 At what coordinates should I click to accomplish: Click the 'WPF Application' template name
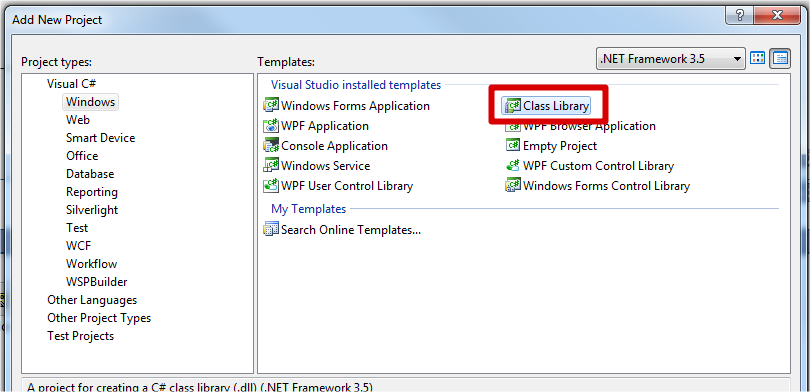pyautogui.click(x=325, y=126)
